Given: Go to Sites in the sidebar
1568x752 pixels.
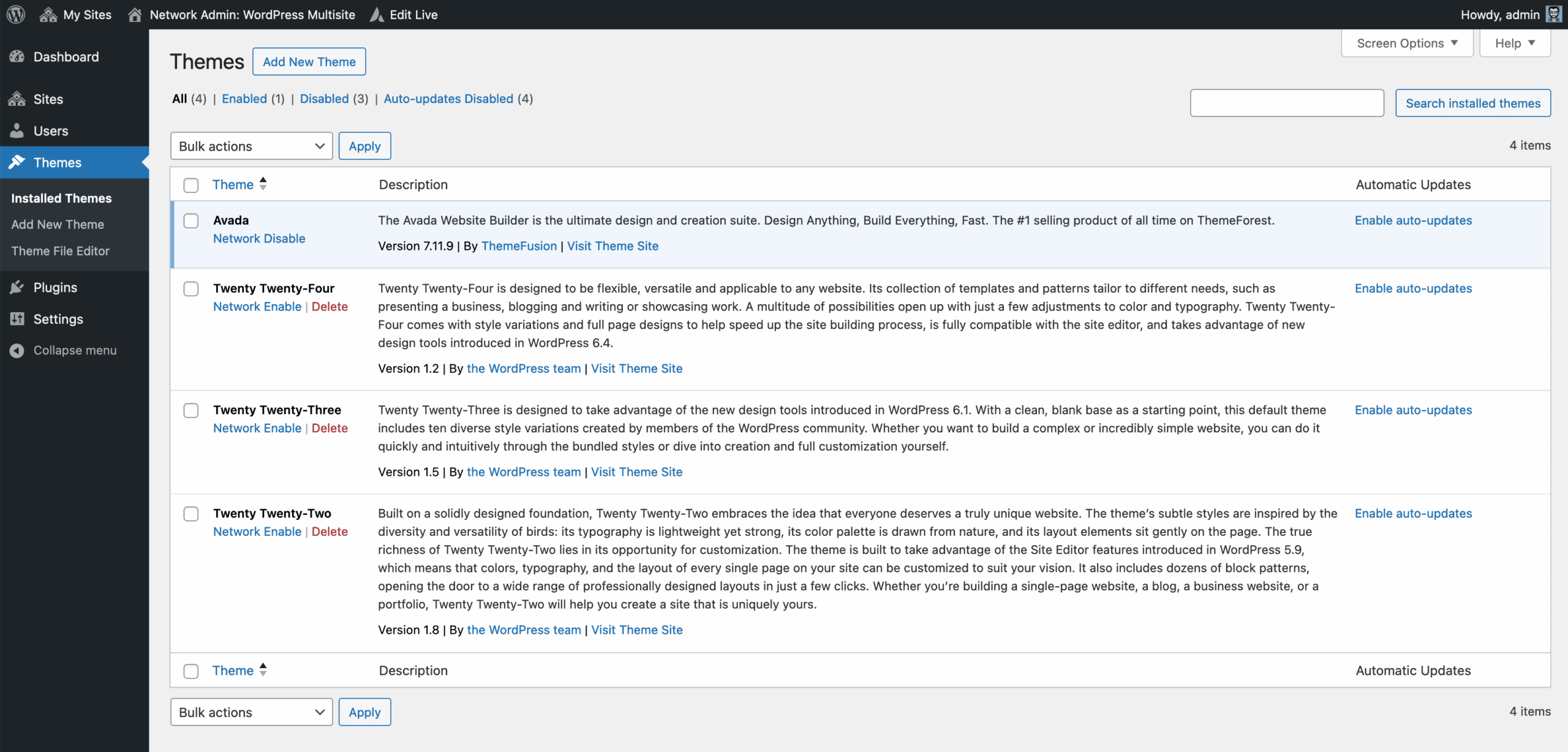Looking at the screenshot, I should coord(48,99).
